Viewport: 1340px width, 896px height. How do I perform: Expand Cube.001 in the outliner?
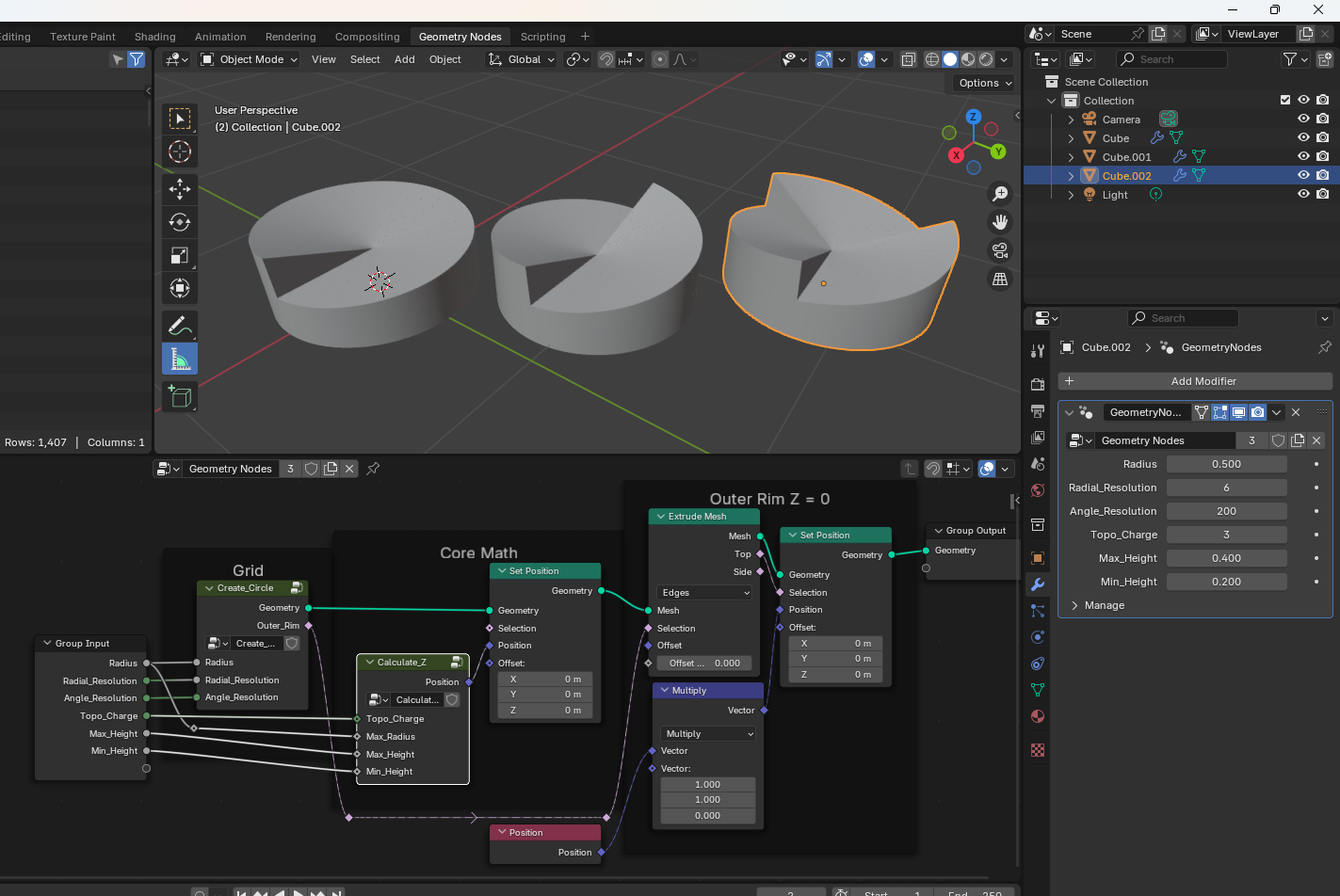tap(1071, 157)
